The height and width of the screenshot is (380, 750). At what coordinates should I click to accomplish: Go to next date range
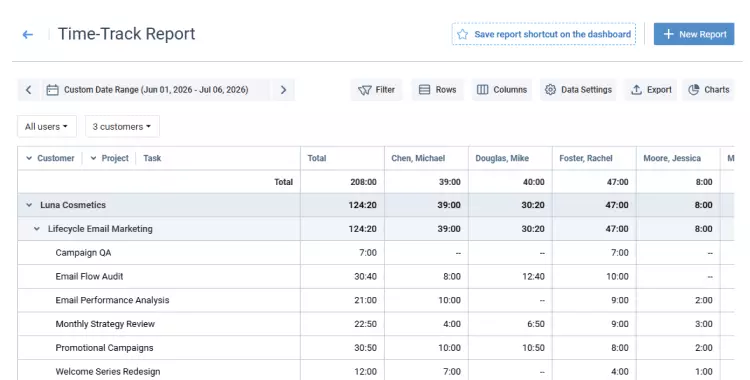click(x=283, y=90)
